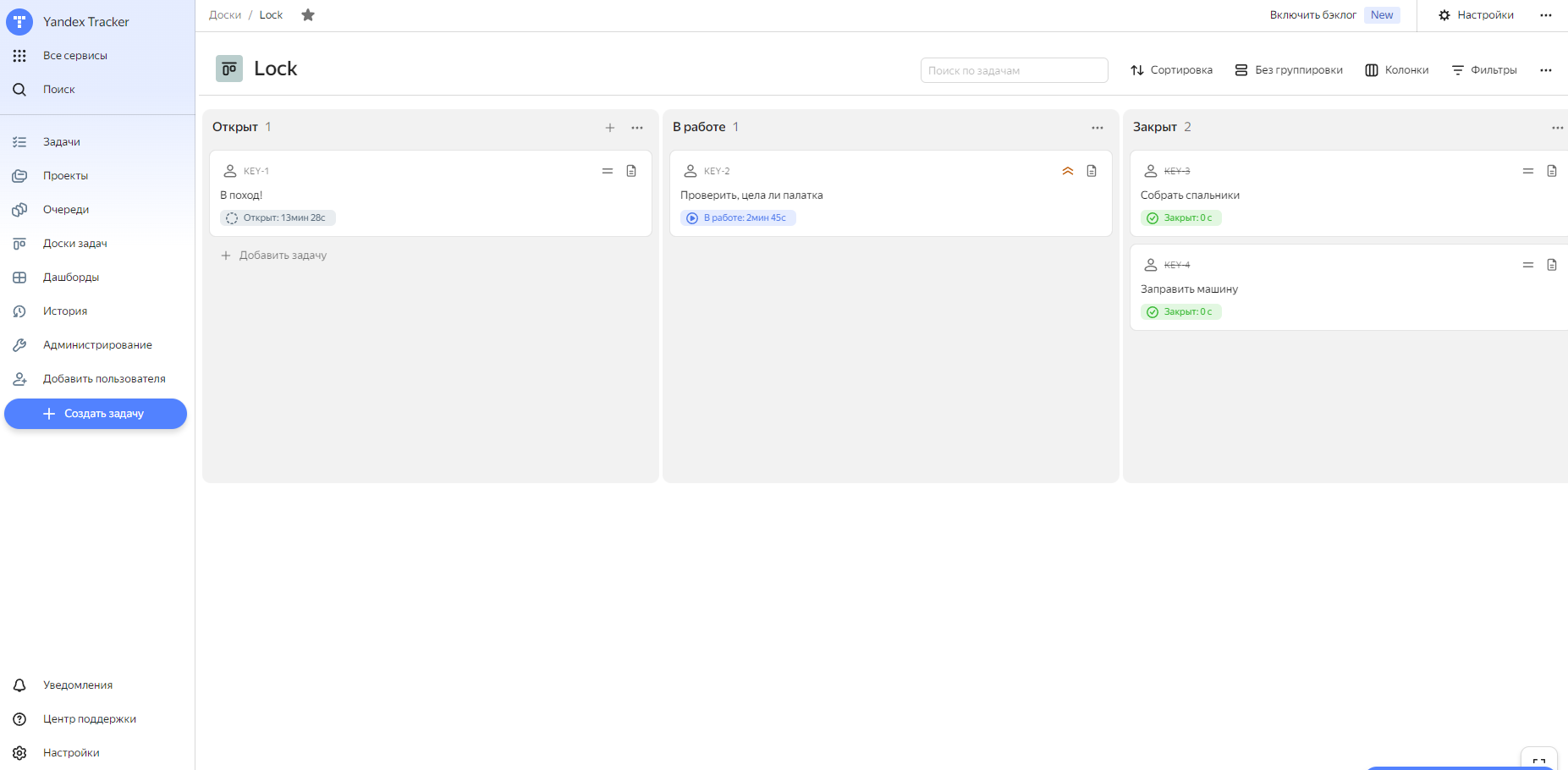The image size is (1568, 770).
Task: Open the Все сервисы grid icon
Action: pos(19,56)
